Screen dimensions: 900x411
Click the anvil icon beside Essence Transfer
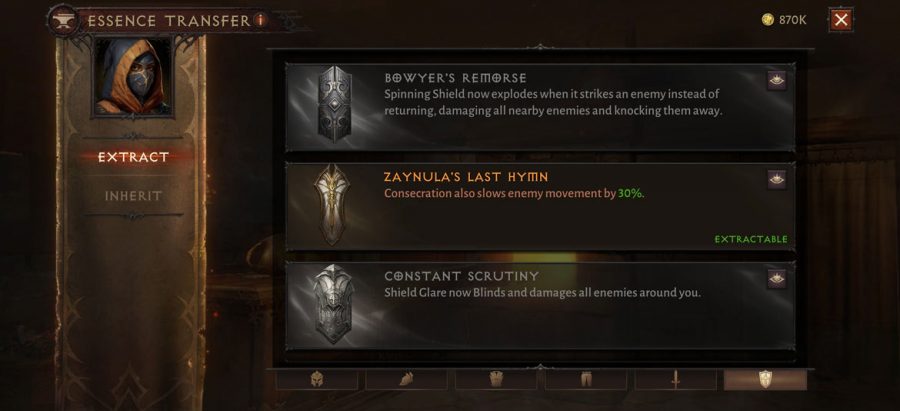coord(63,21)
